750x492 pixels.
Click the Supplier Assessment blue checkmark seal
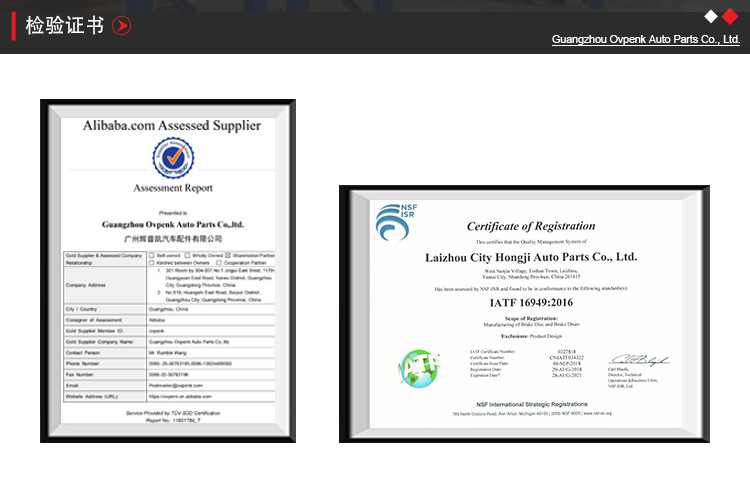[173, 158]
